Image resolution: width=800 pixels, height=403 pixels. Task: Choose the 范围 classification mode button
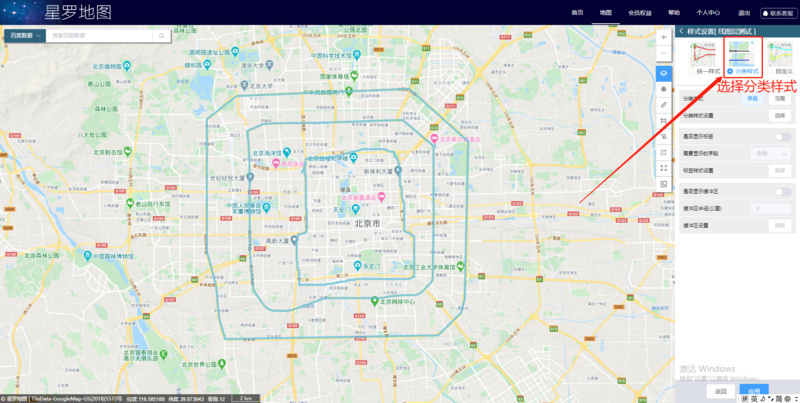point(780,98)
